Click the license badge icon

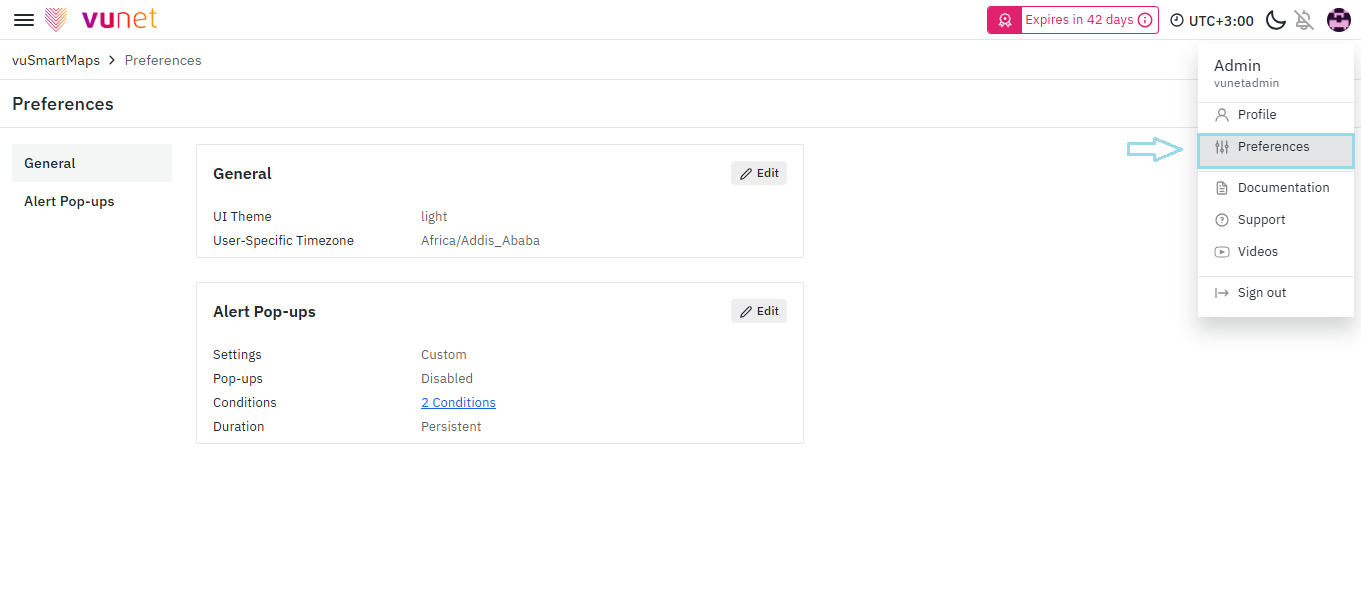pyautogui.click(x=1004, y=20)
